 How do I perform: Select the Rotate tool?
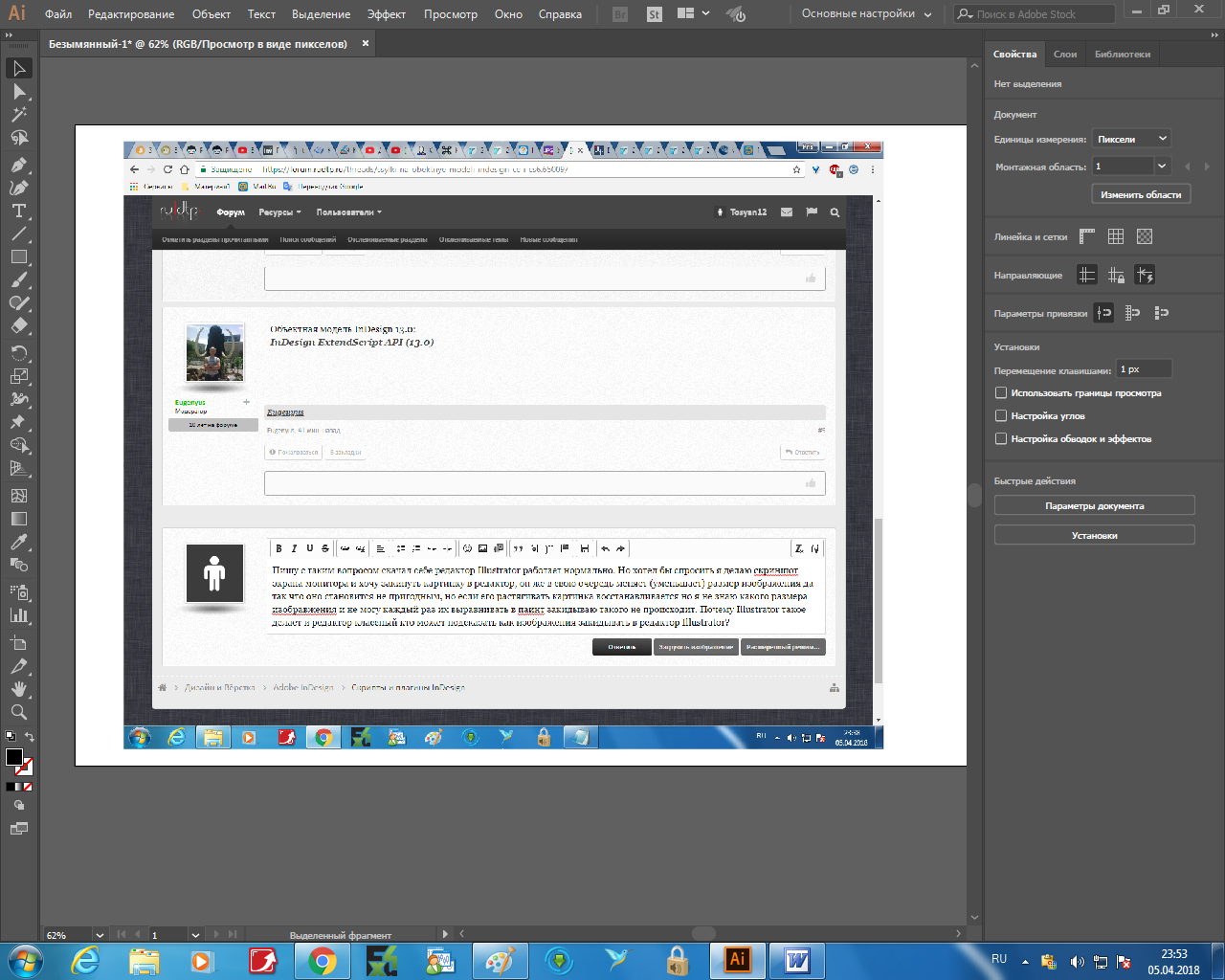[x=19, y=353]
